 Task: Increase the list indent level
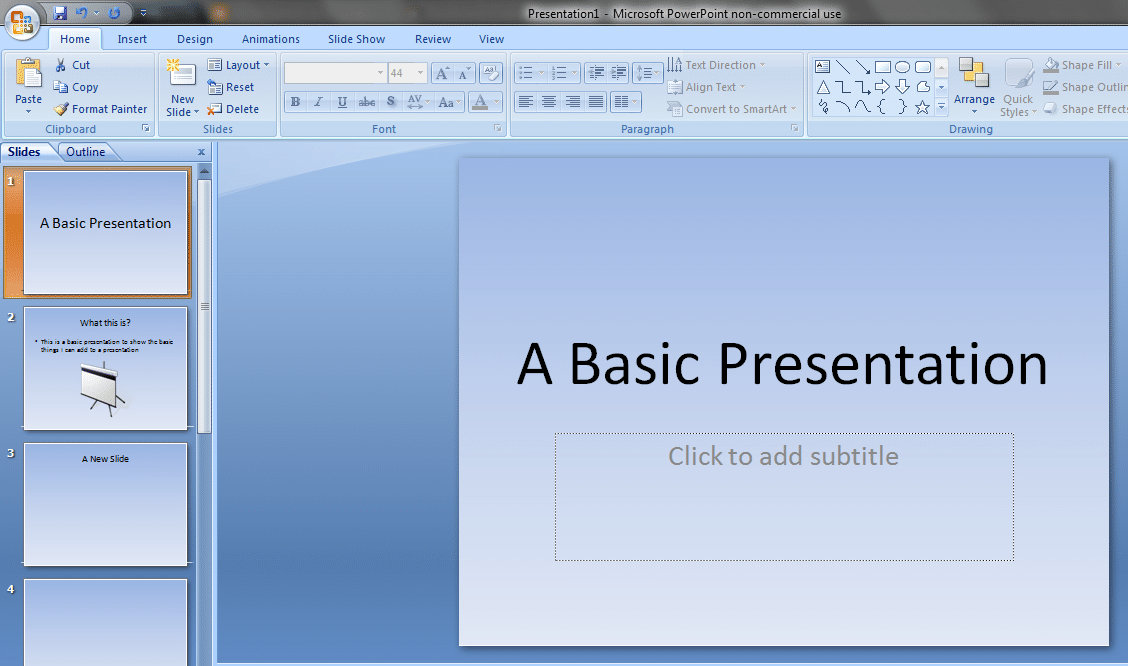[x=619, y=73]
